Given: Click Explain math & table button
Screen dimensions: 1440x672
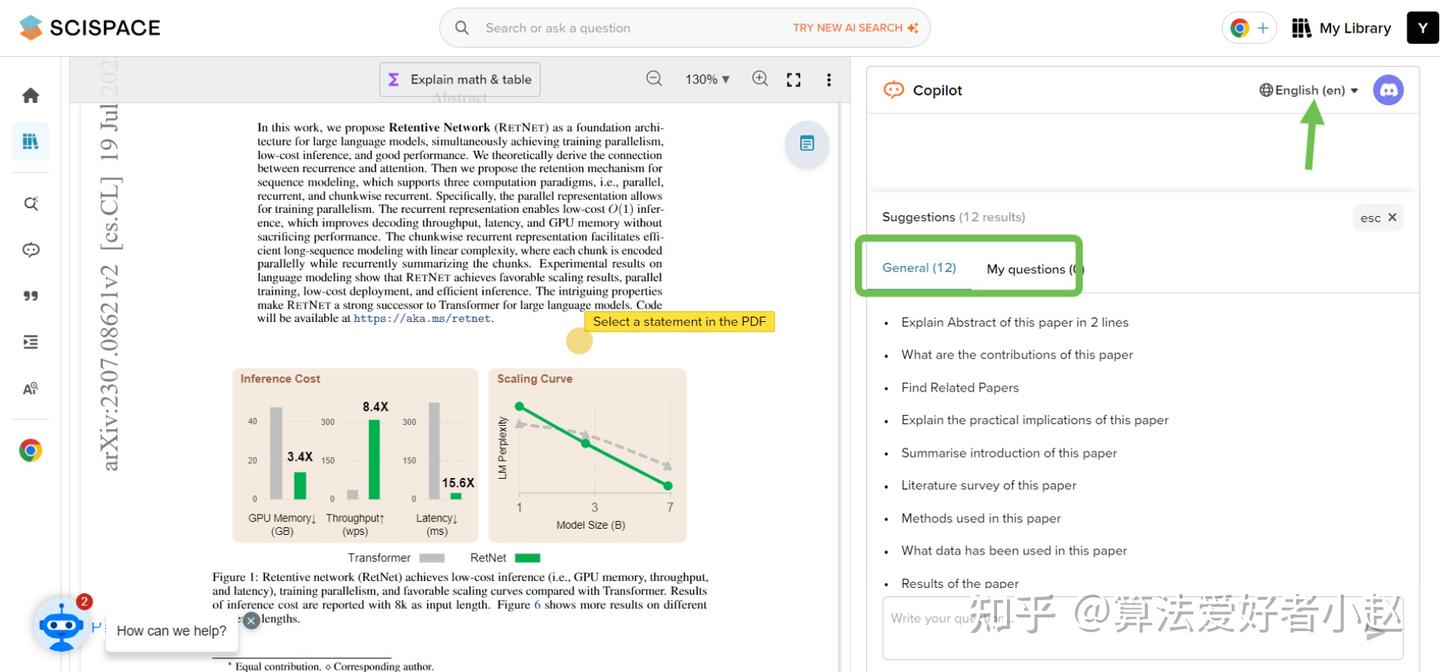Looking at the screenshot, I should pos(460,80).
